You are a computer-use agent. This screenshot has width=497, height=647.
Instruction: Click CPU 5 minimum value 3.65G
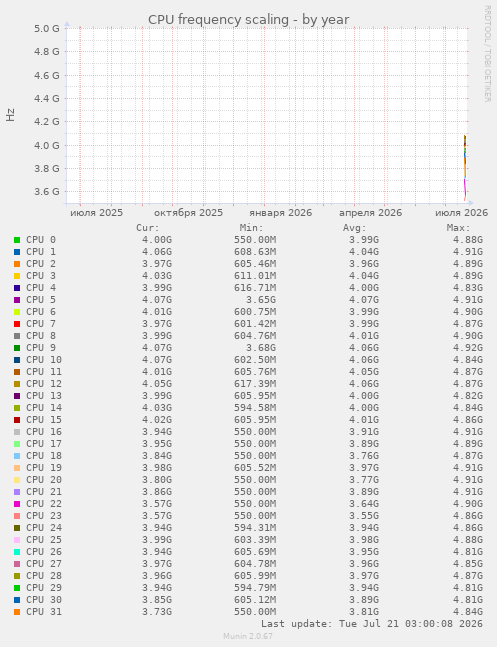(x=261, y=300)
